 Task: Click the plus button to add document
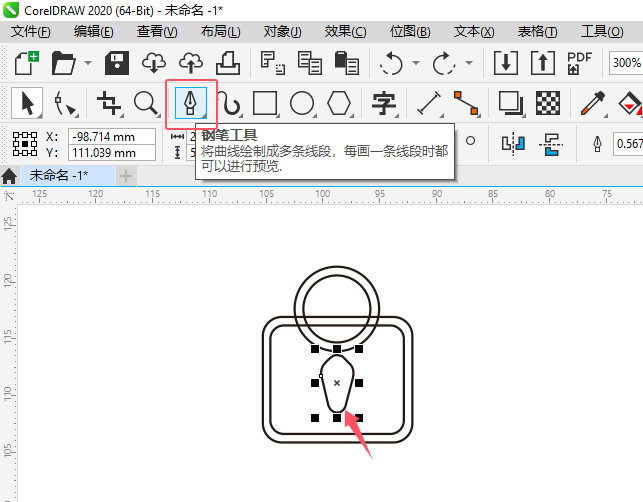tap(126, 176)
